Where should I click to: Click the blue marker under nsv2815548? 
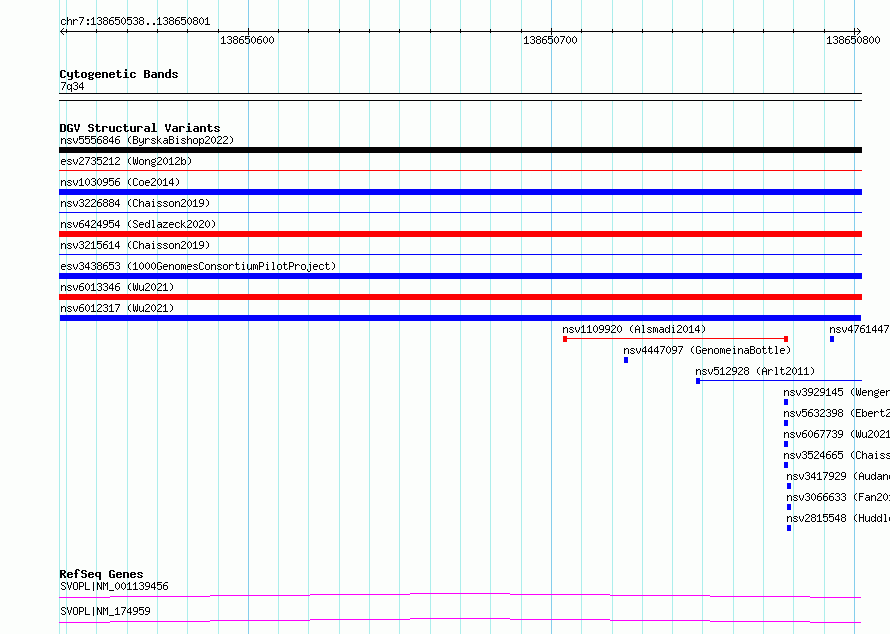[x=788, y=528]
